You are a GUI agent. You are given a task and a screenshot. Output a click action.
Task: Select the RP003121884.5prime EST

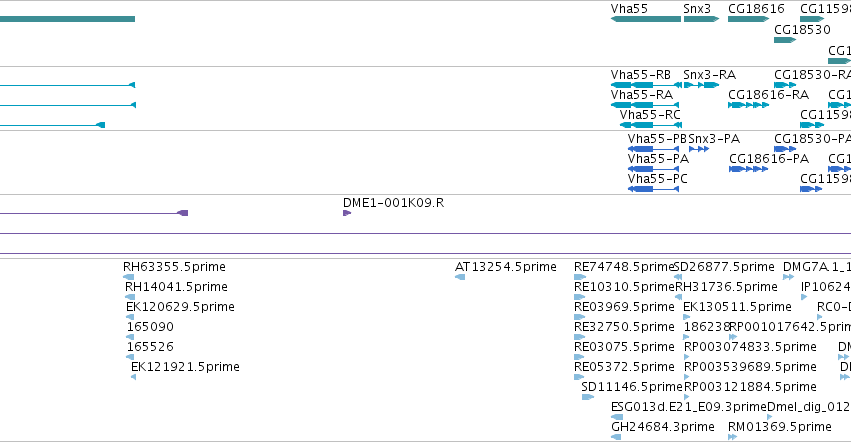(687, 397)
